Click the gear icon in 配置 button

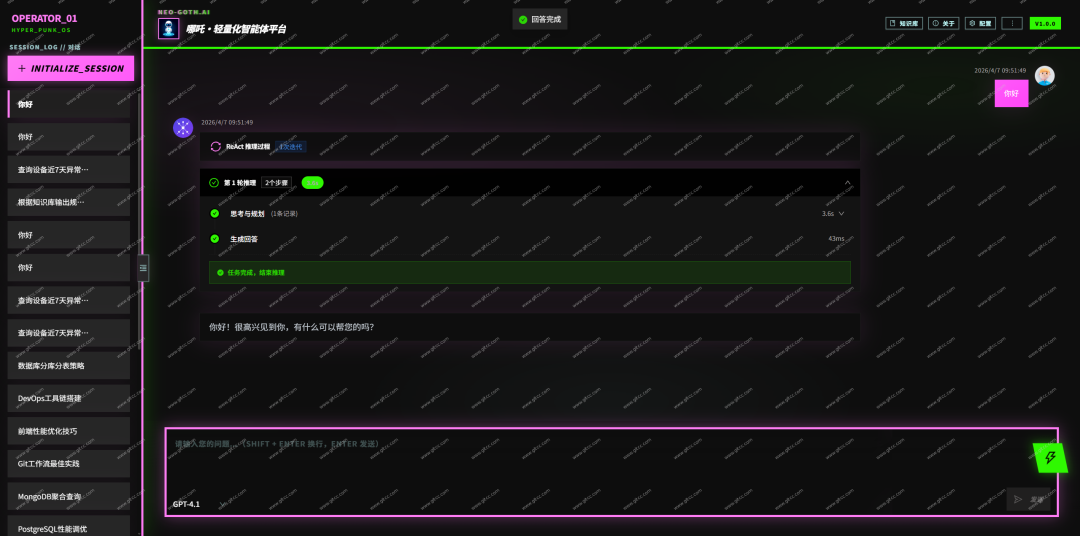[x=972, y=23]
